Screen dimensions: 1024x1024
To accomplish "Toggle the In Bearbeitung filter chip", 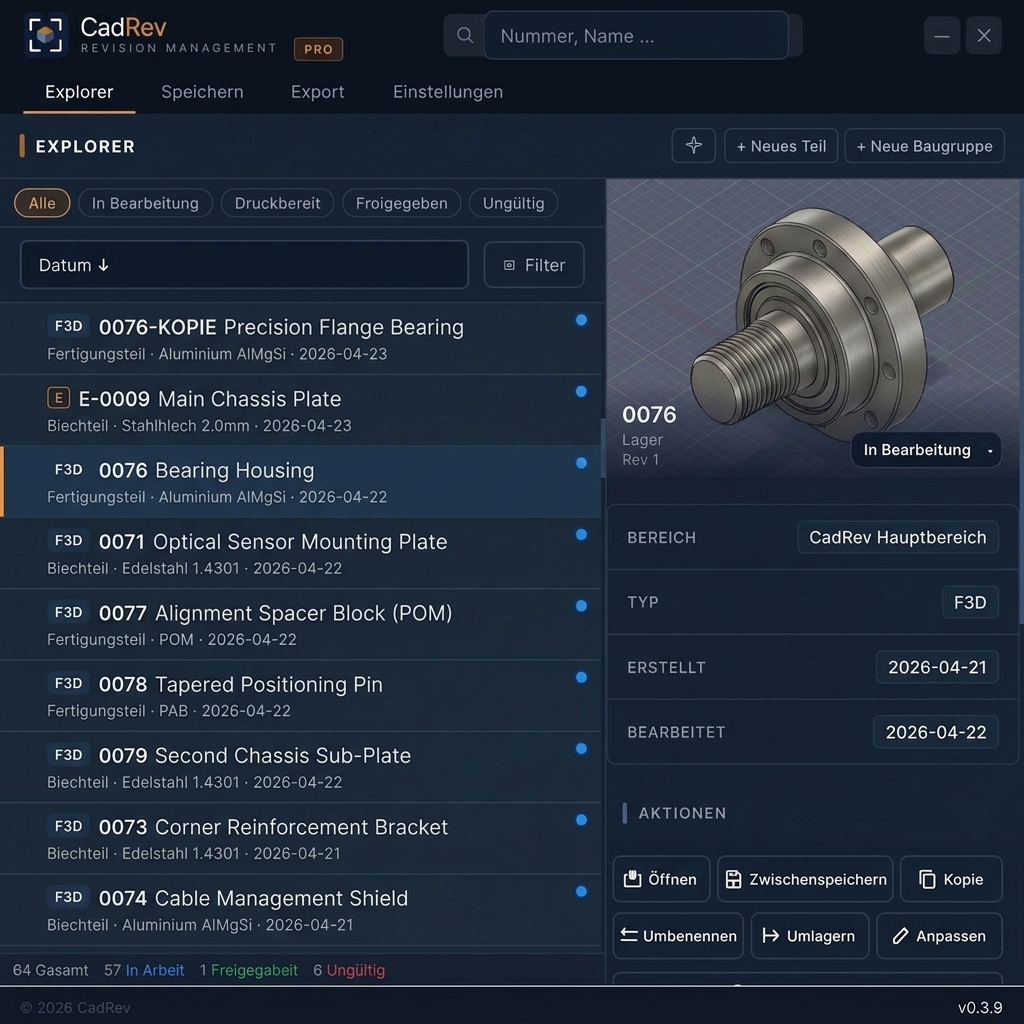I will coord(145,203).
